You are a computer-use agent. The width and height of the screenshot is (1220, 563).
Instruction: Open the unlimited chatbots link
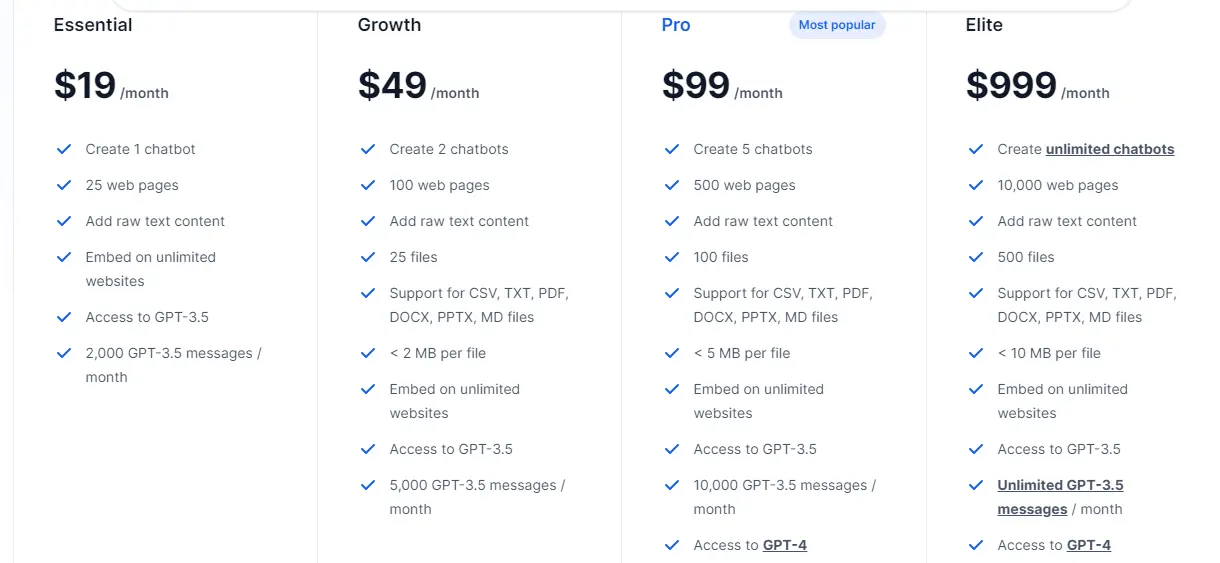click(1110, 149)
